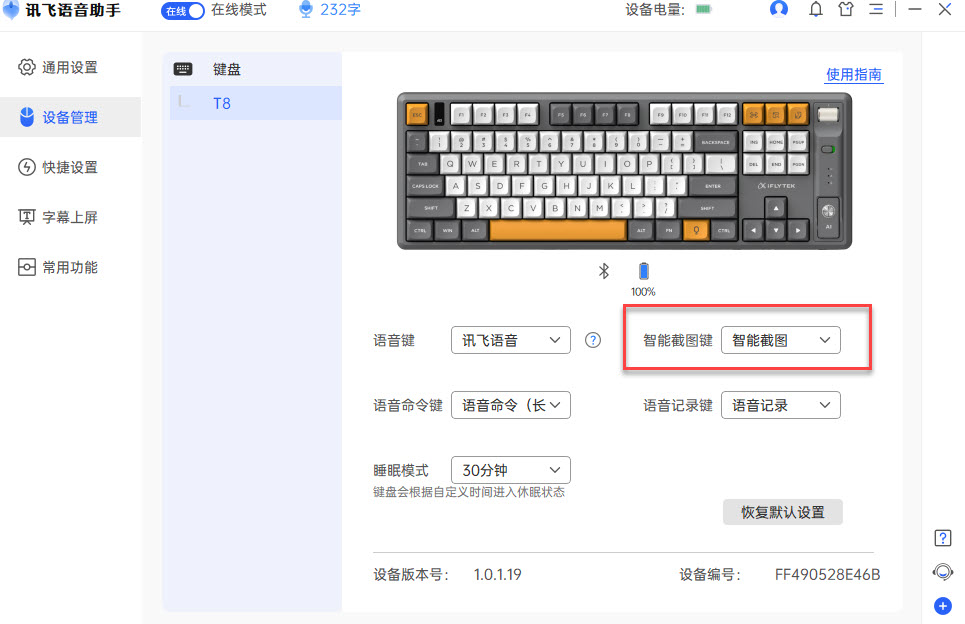Open the hamburger menu icon in title bar
The width and height of the screenshot is (965, 624).
coord(876,9)
